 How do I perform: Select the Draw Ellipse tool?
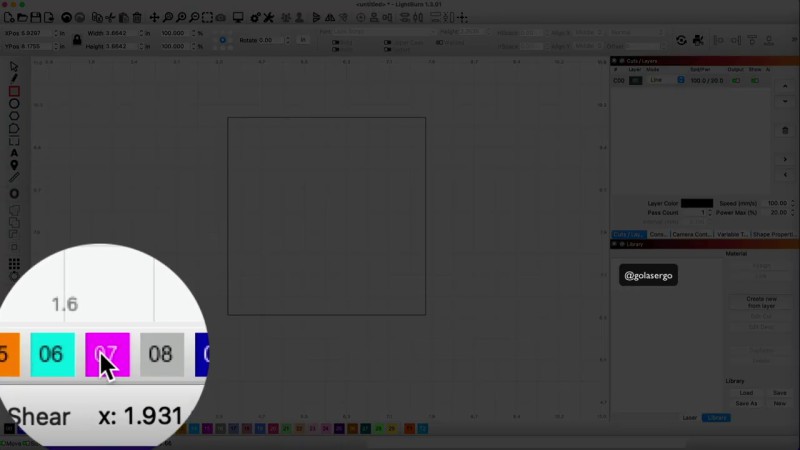(14, 103)
